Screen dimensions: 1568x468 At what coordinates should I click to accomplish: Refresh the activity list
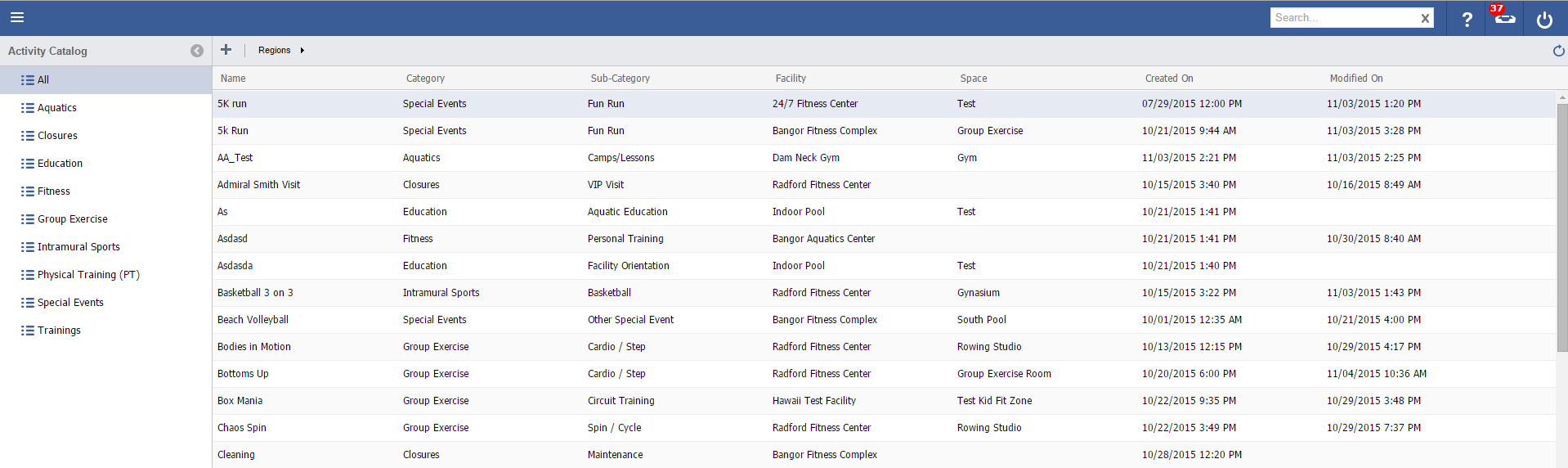(1558, 51)
